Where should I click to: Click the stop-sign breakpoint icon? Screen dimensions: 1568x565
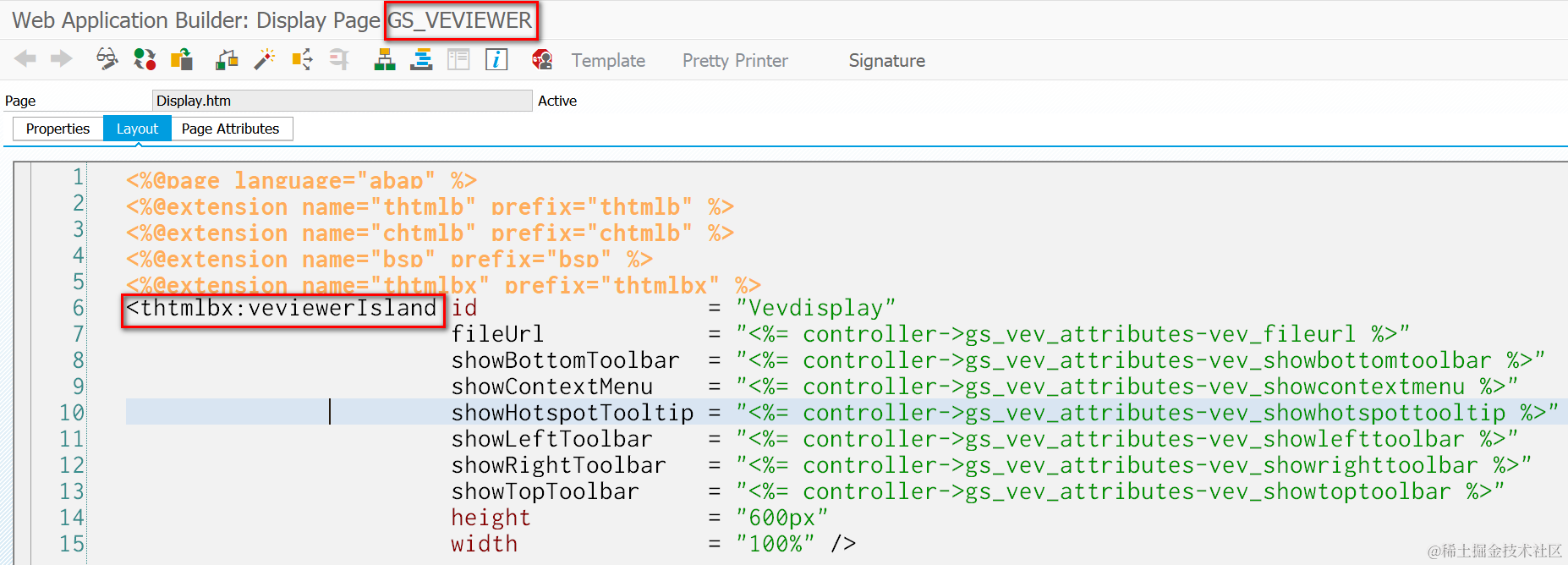tap(542, 59)
